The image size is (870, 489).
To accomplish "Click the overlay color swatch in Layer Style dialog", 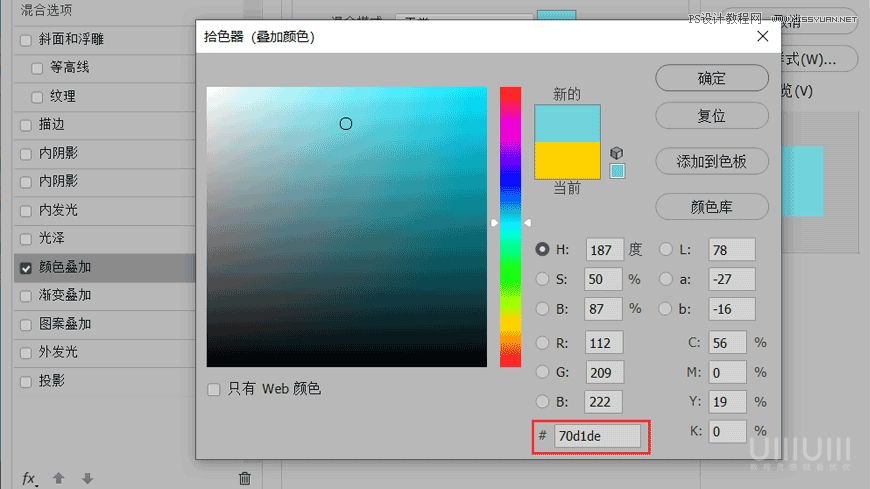I will 557,15.
